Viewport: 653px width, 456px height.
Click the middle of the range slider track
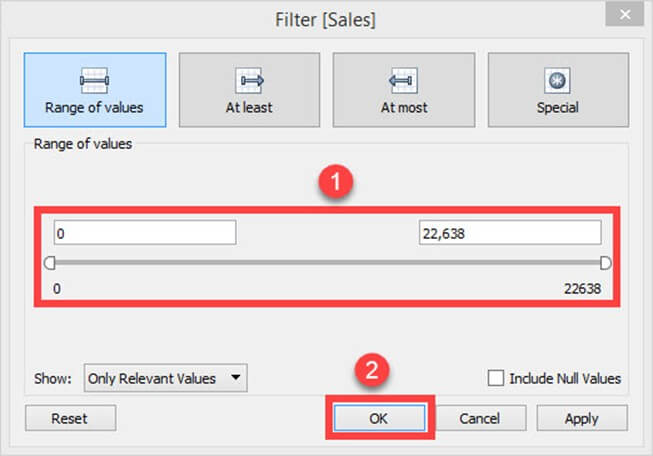click(x=326, y=263)
